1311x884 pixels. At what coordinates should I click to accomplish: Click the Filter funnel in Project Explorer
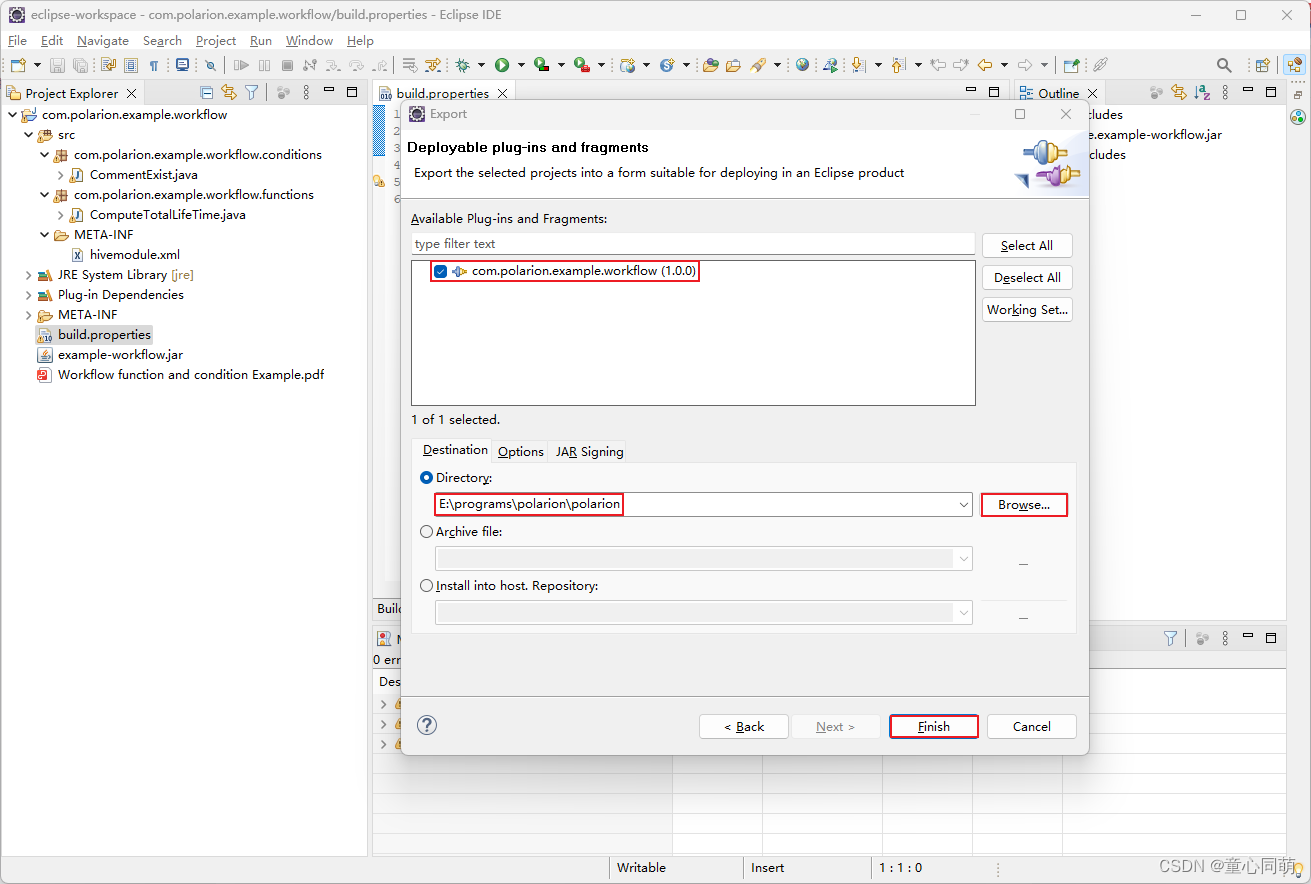[252, 92]
